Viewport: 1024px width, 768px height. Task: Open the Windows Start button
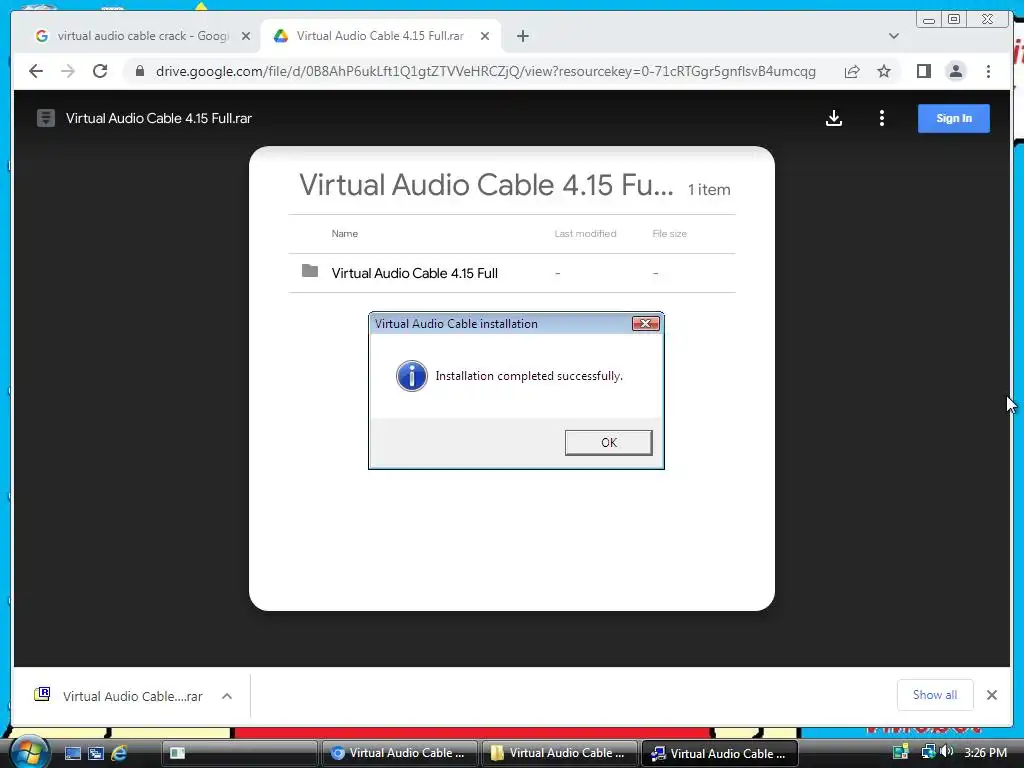pyautogui.click(x=29, y=753)
